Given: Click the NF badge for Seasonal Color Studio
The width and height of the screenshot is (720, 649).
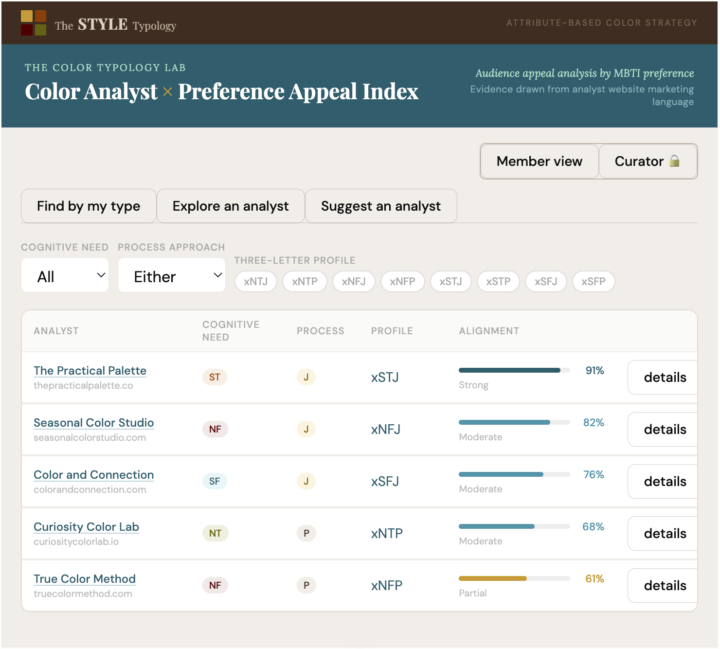Looking at the screenshot, I should pos(215,429).
